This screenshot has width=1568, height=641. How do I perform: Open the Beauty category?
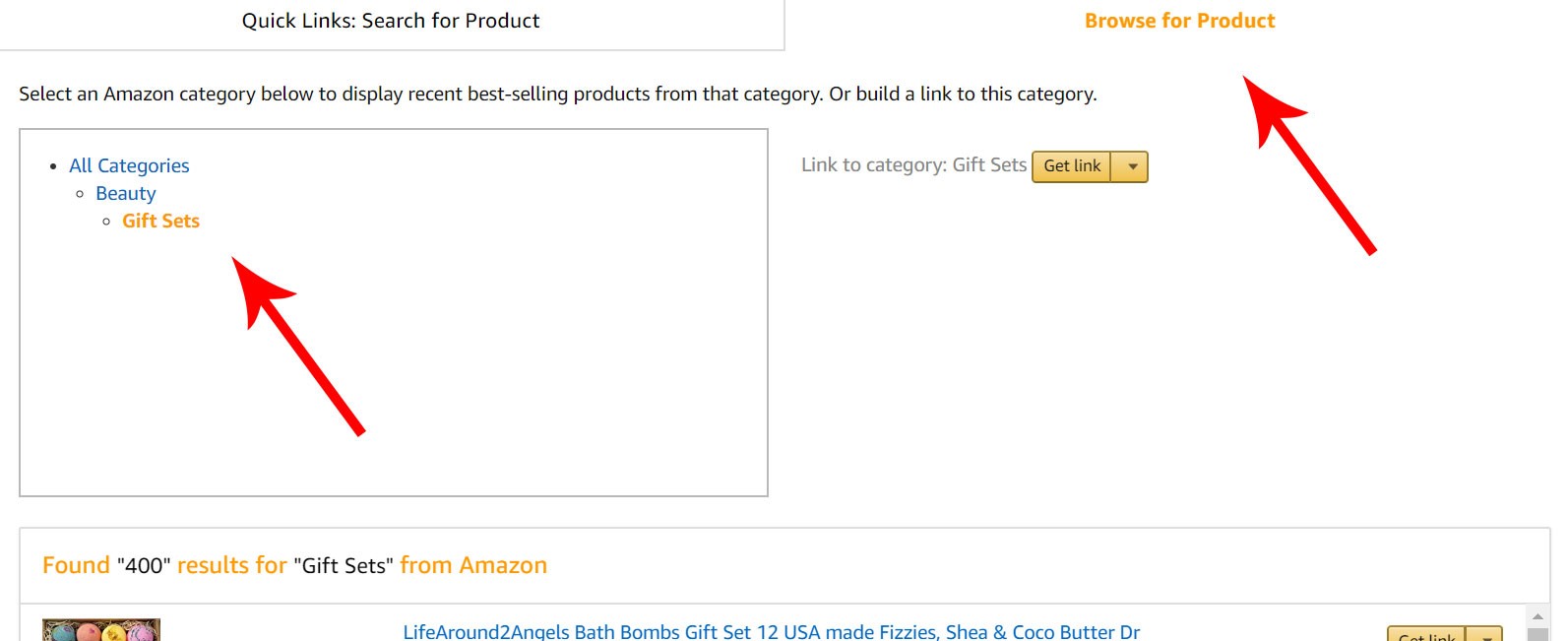tap(125, 193)
